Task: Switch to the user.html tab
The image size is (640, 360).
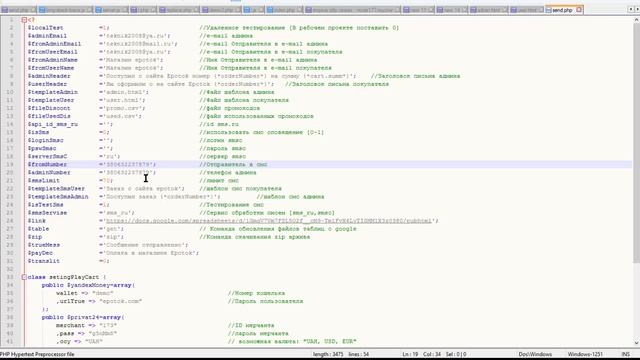Action: pyautogui.click(x=527, y=10)
